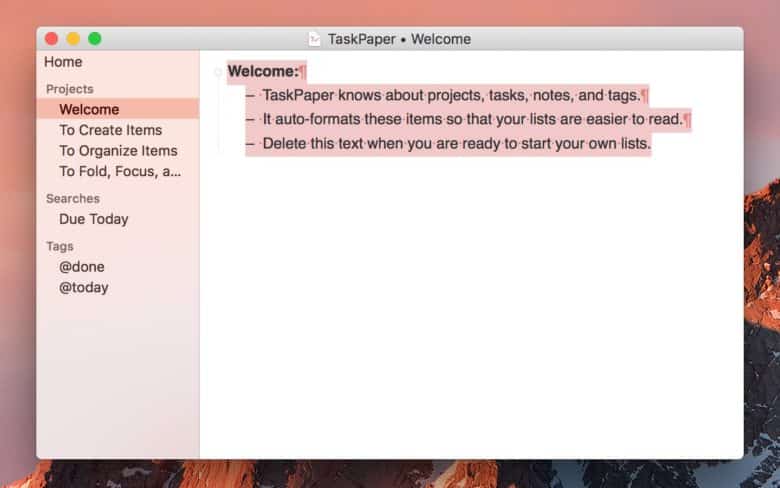Select the Welcome project in sidebar
780x488 pixels.
tap(118, 109)
